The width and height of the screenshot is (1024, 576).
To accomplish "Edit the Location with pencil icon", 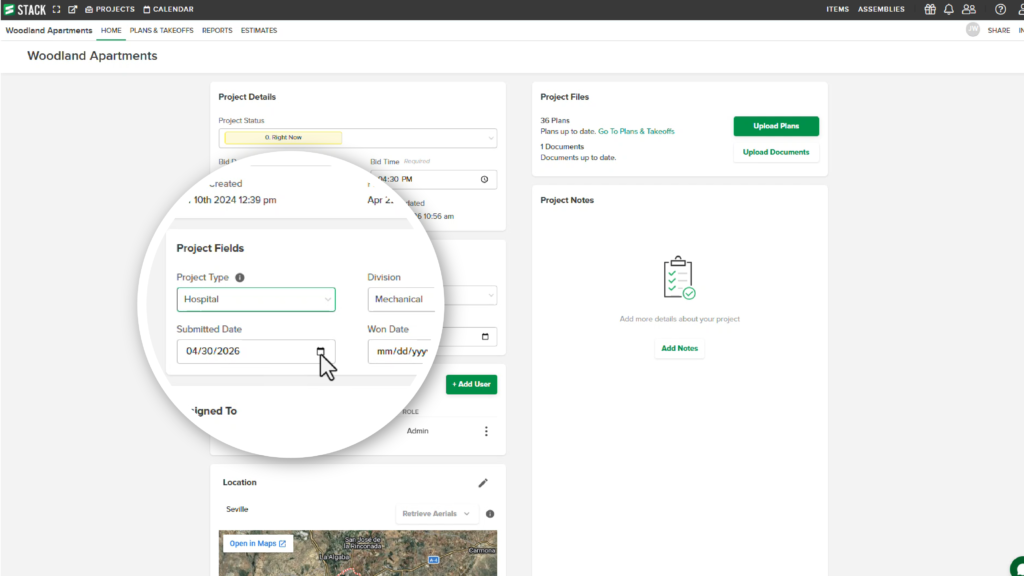I will click(483, 483).
